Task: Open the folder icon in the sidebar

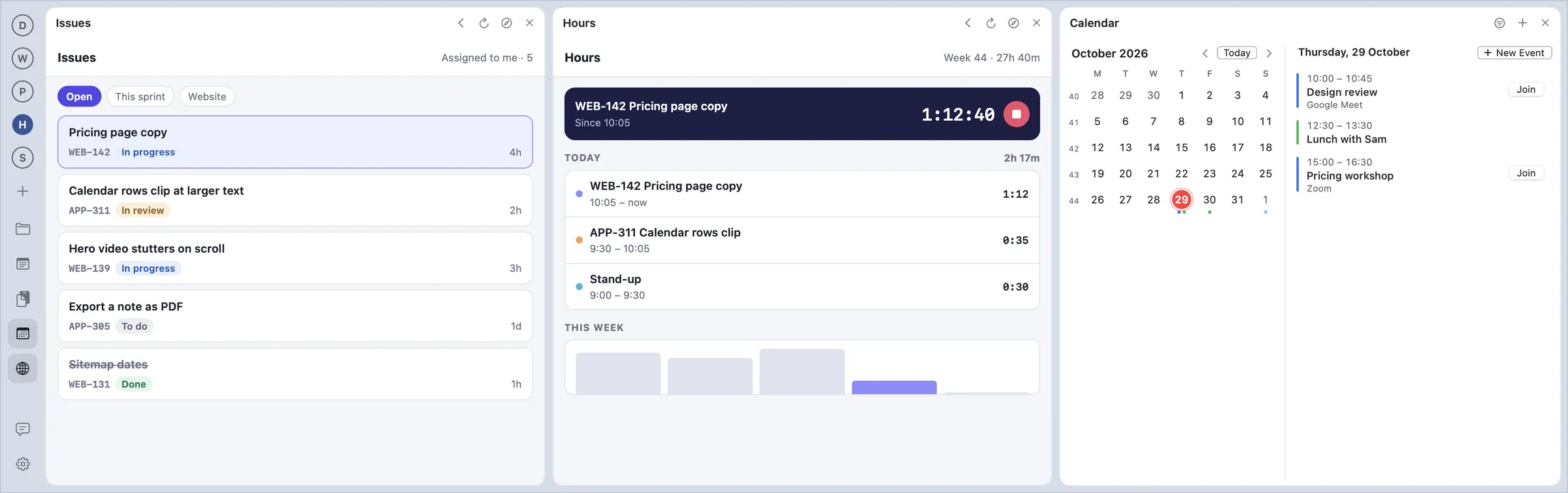Action: click(x=23, y=229)
